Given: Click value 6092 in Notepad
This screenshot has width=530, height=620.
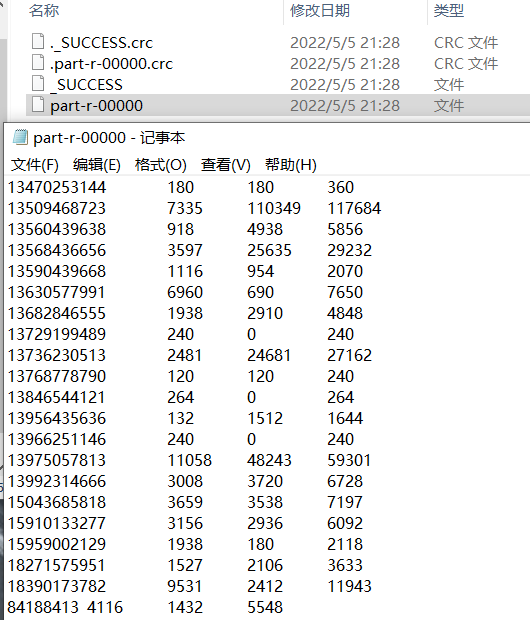Looking at the screenshot, I should (x=345, y=523).
